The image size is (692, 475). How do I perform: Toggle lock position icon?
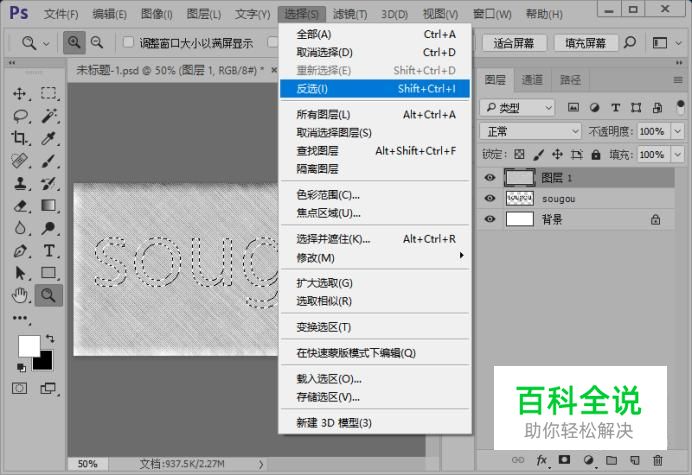coord(557,155)
